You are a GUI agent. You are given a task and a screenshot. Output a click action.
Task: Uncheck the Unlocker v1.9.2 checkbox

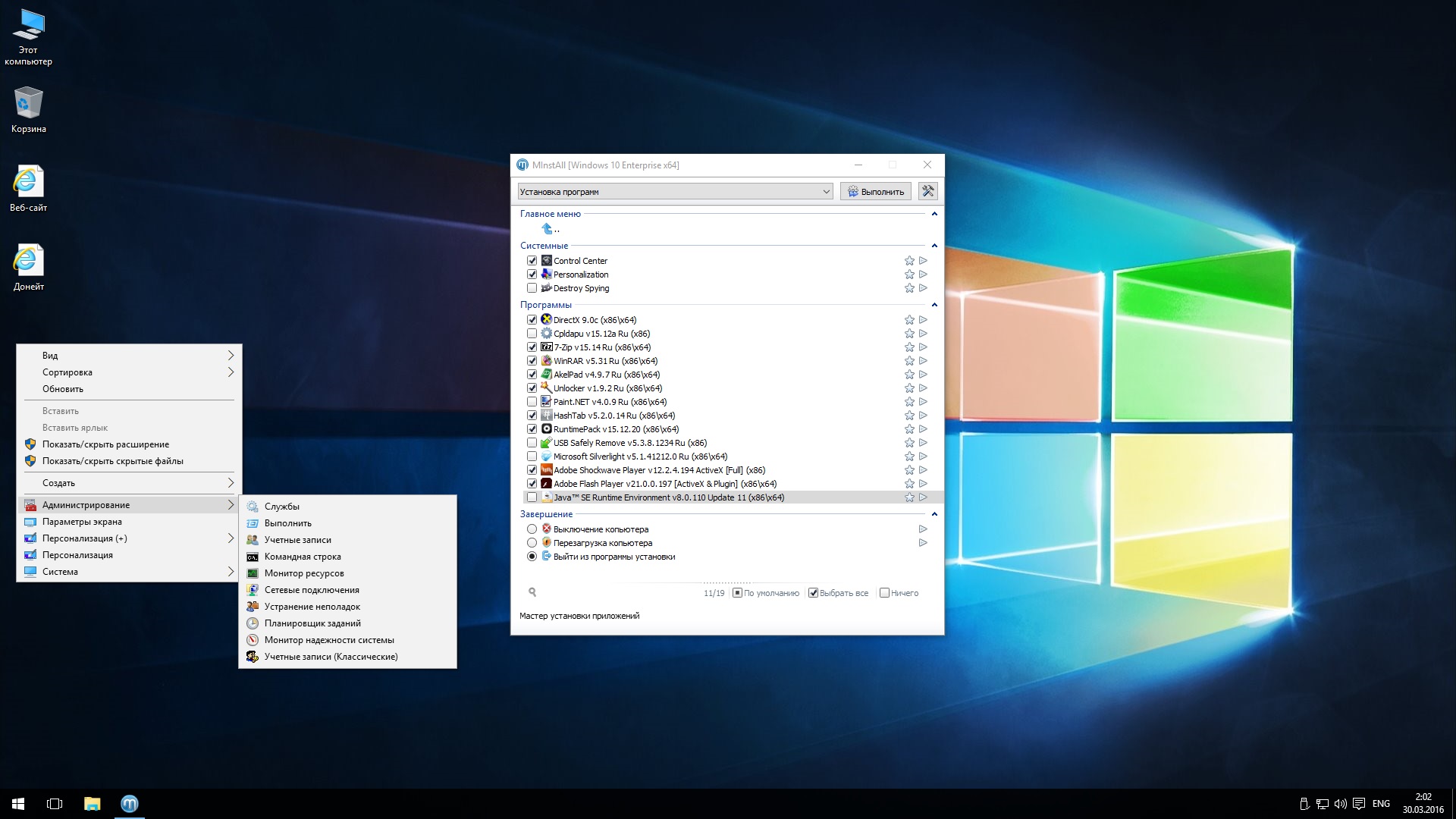[x=532, y=388]
